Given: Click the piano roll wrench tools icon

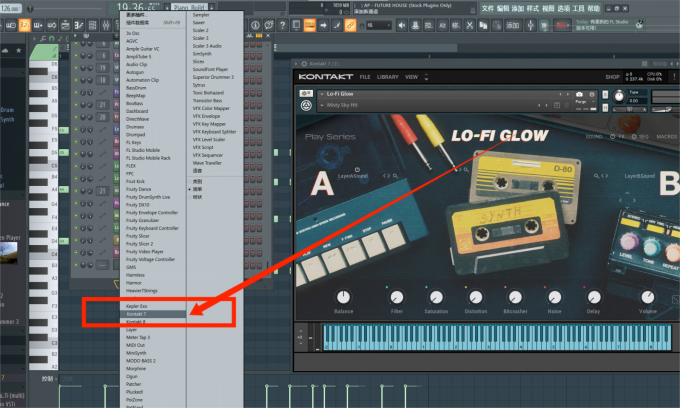Looking at the screenshot, I should tap(42, 39).
